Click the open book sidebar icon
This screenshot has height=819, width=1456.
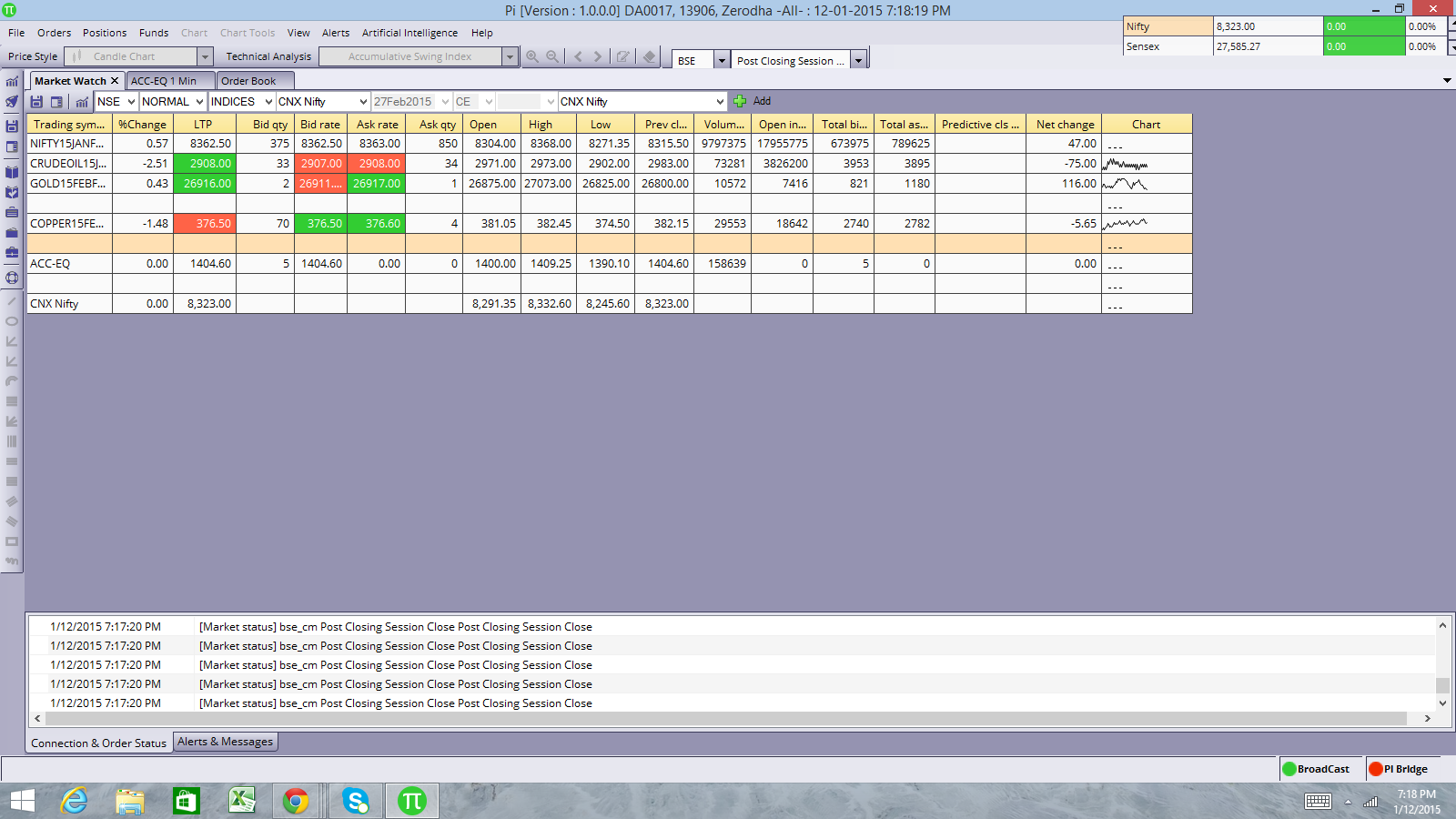pyautogui.click(x=12, y=172)
